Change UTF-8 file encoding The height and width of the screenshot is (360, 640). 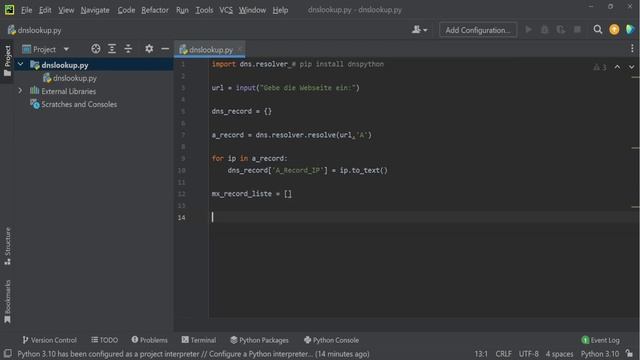tap(529, 354)
